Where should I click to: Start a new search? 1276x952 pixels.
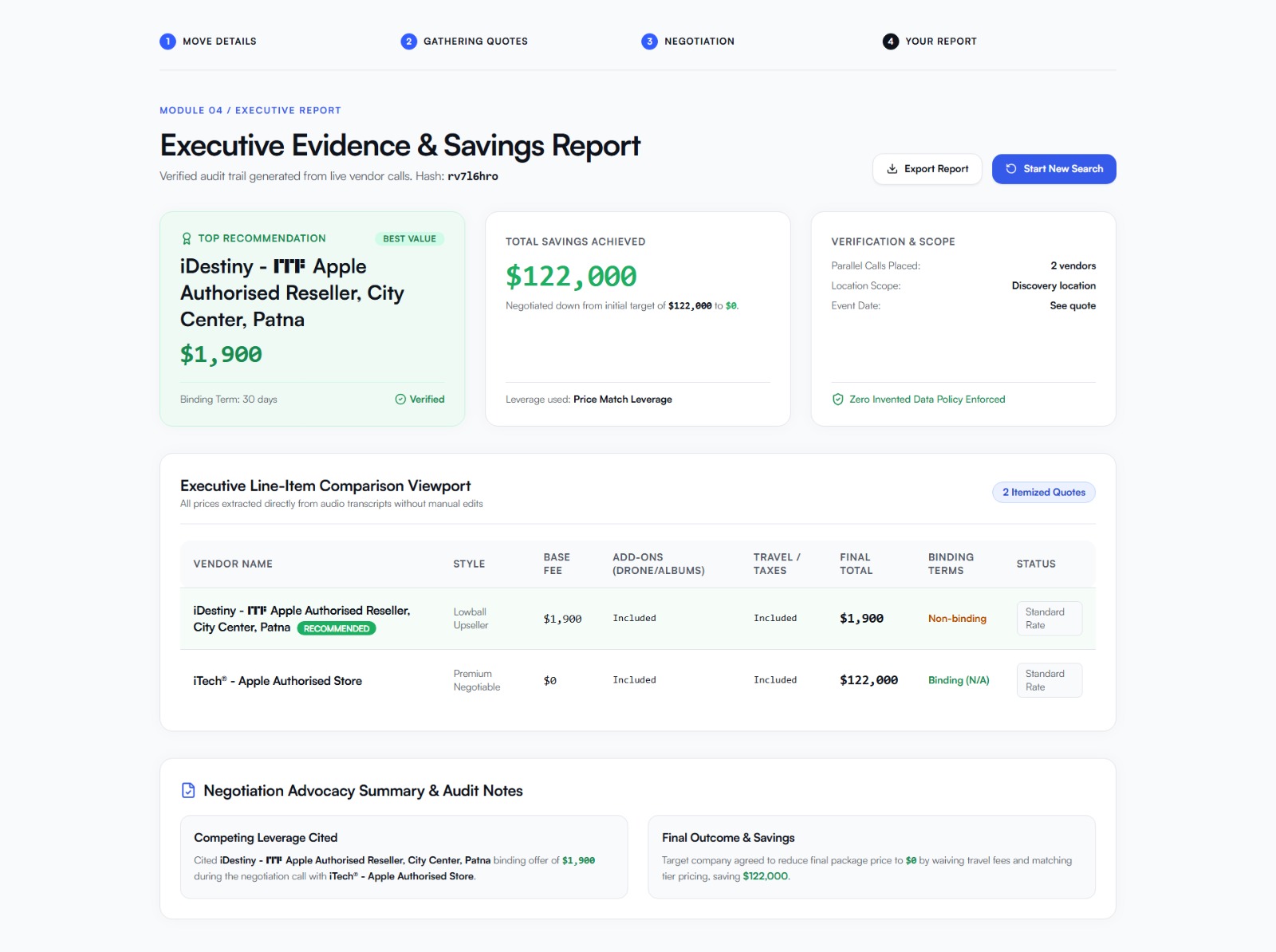(x=1053, y=169)
